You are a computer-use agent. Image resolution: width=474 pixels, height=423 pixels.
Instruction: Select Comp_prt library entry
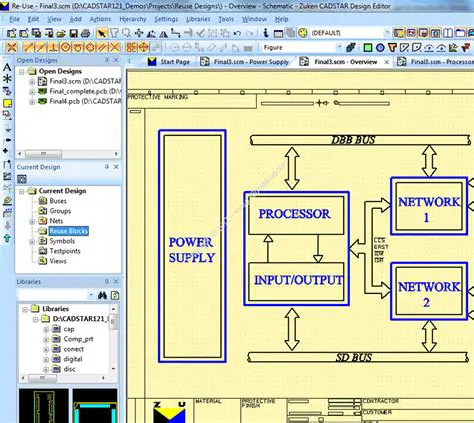78,339
